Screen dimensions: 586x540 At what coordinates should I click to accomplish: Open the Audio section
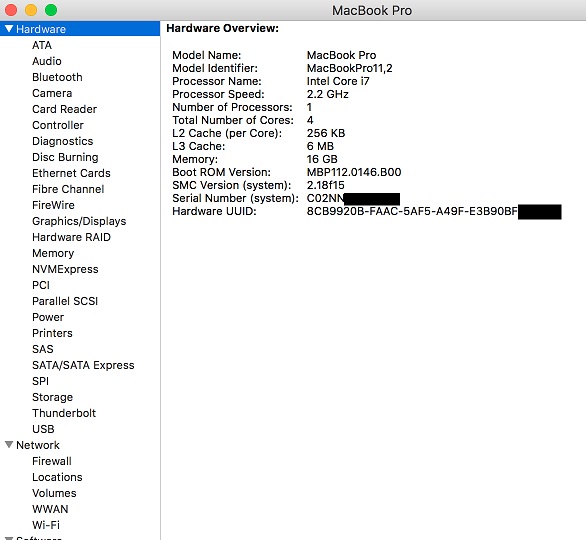pyautogui.click(x=47, y=61)
